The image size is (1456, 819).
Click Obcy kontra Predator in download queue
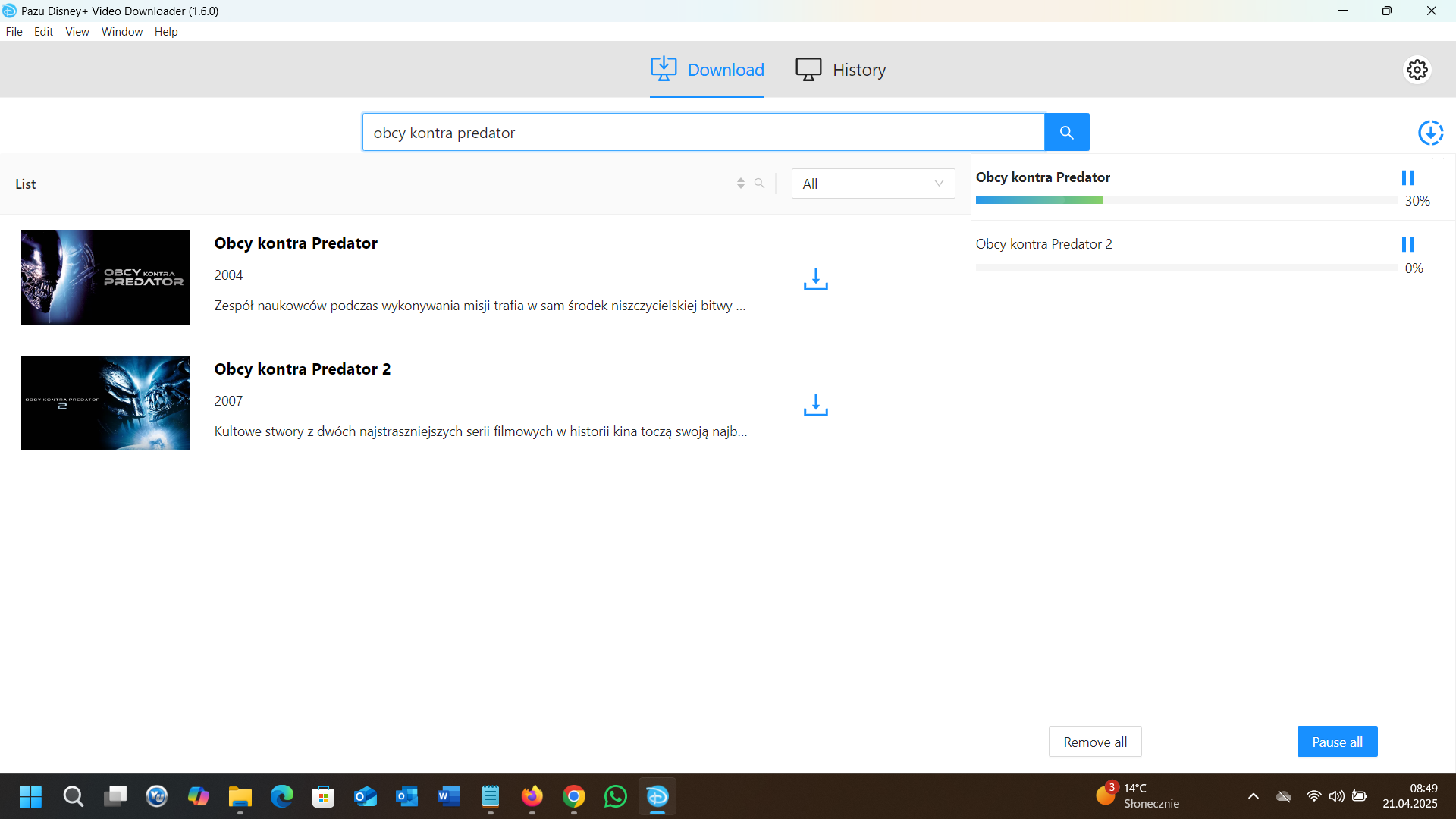(x=1043, y=177)
